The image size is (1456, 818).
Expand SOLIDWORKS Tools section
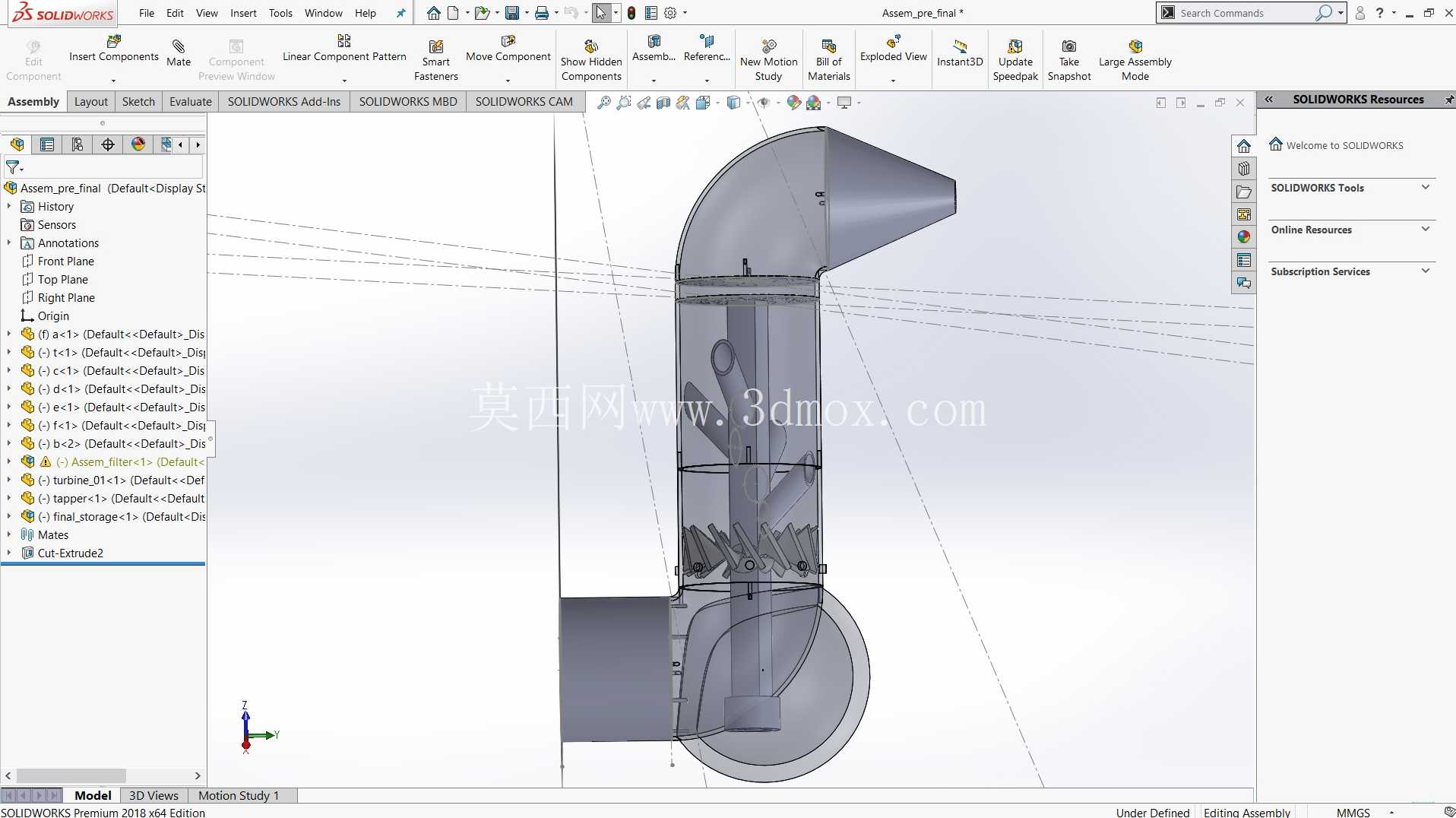click(1426, 187)
